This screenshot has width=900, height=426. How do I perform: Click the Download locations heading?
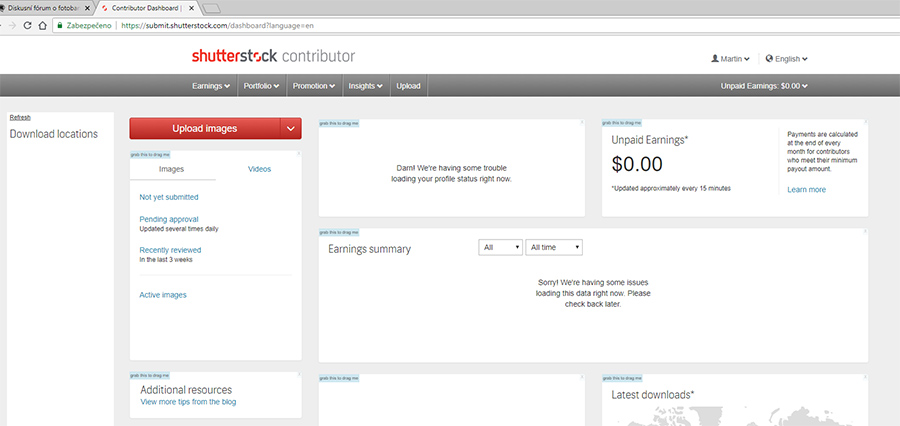click(54, 134)
